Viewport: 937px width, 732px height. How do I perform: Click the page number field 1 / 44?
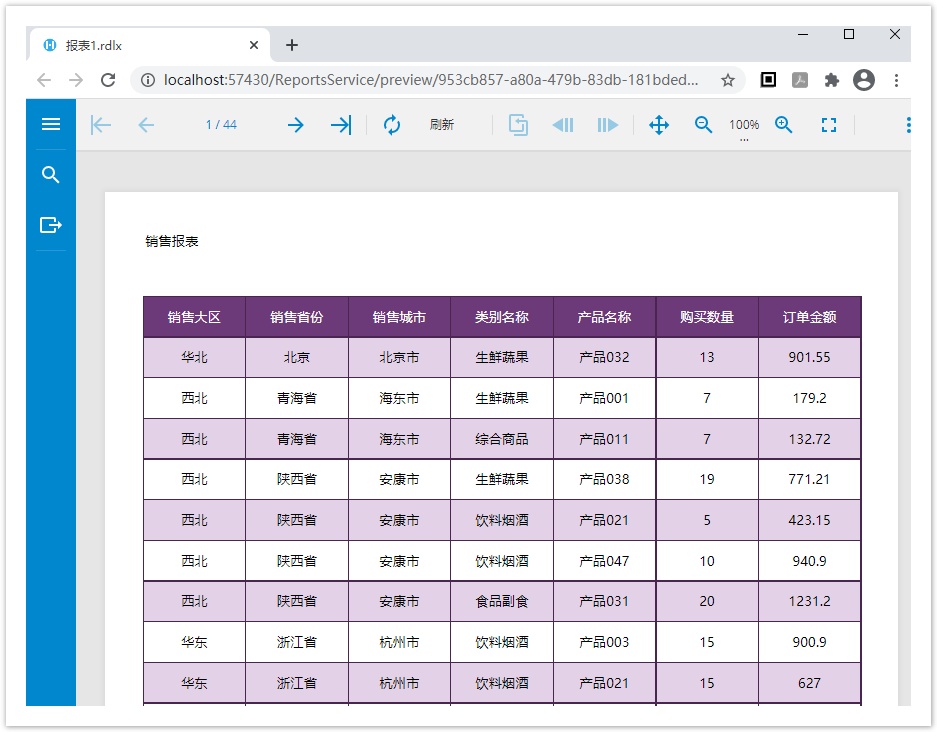tap(221, 124)
